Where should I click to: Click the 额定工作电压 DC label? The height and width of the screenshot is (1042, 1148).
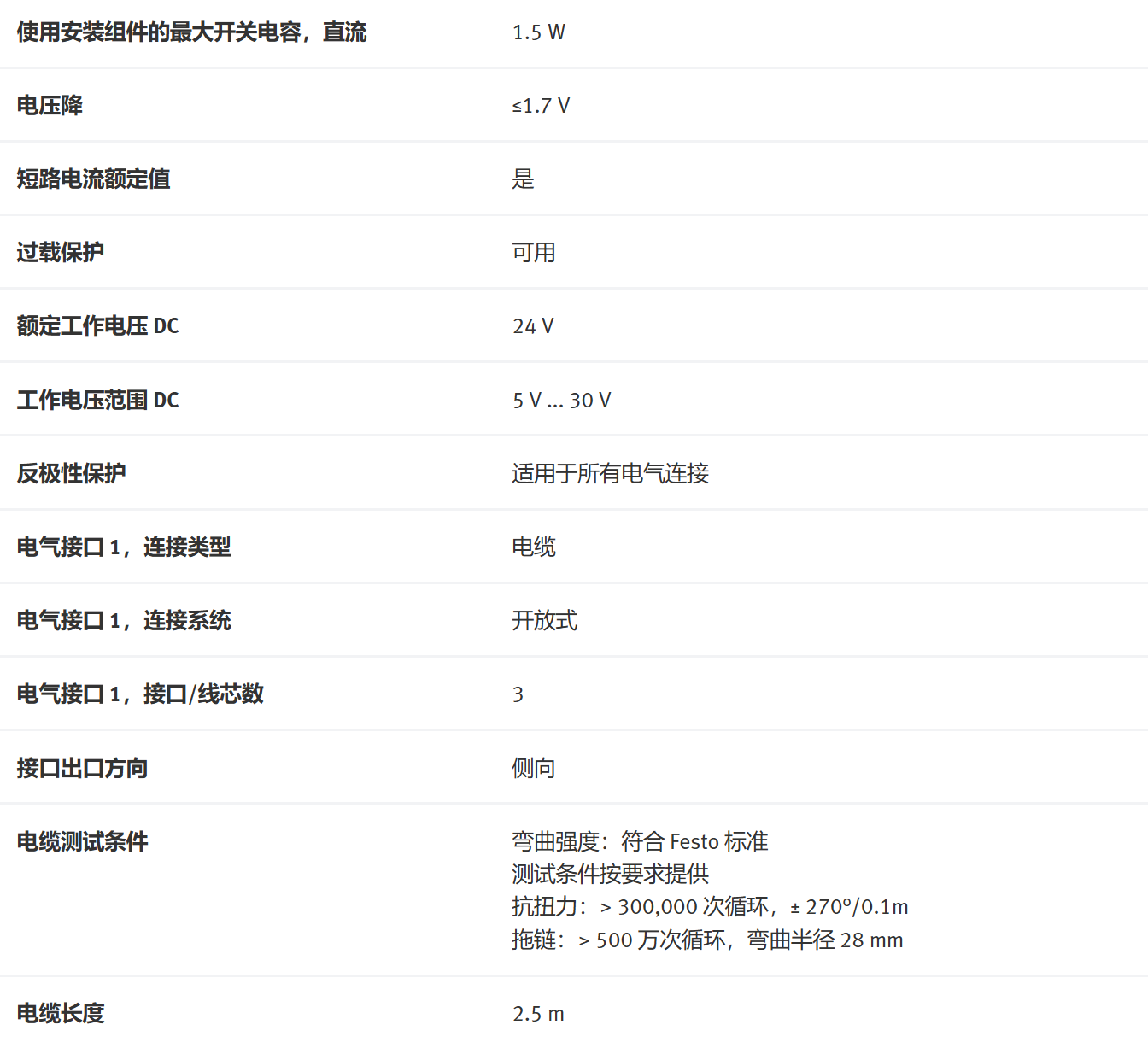click(x=97, y=326)
